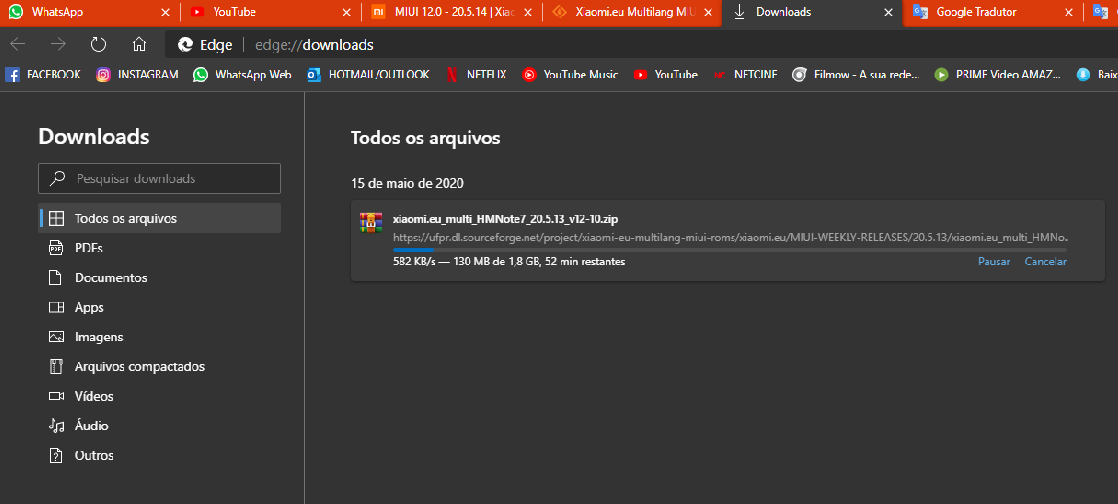The width and height of the screenshot is (1118, 504).
Task: Go to the home page icon
Action: coord(139,45)
